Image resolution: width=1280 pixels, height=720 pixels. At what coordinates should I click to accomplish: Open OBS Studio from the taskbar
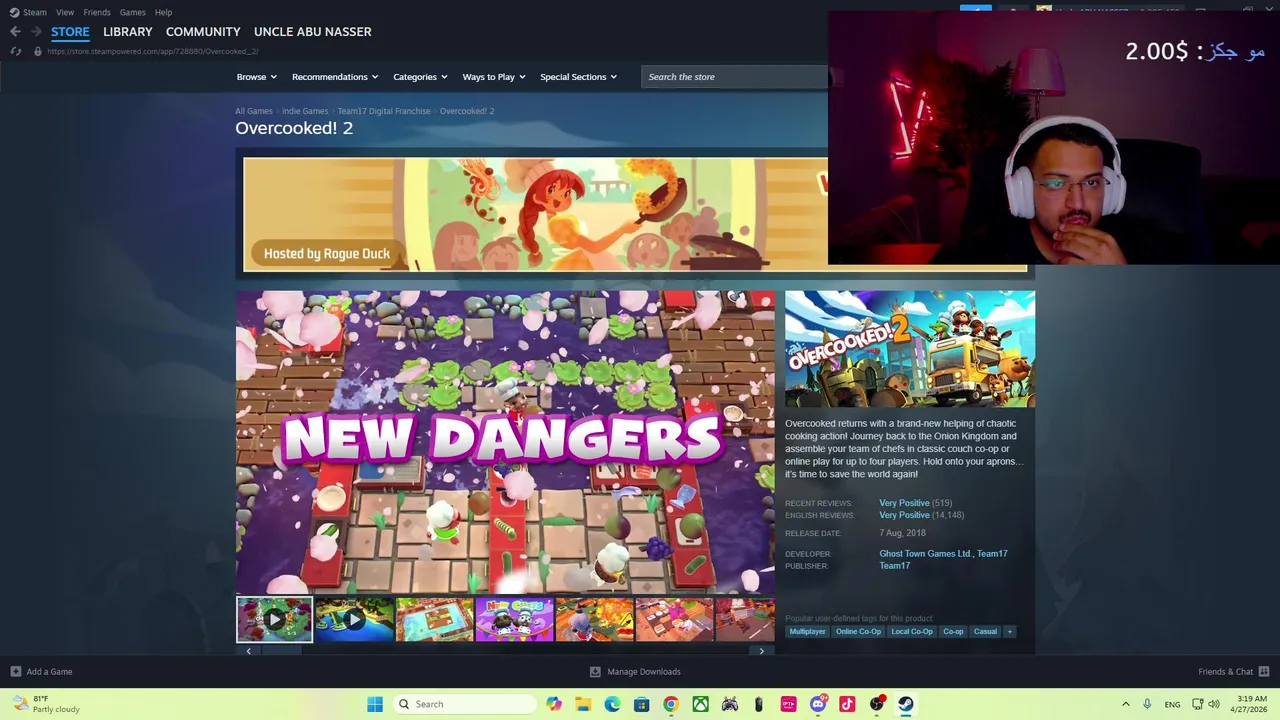coord(877,704)
